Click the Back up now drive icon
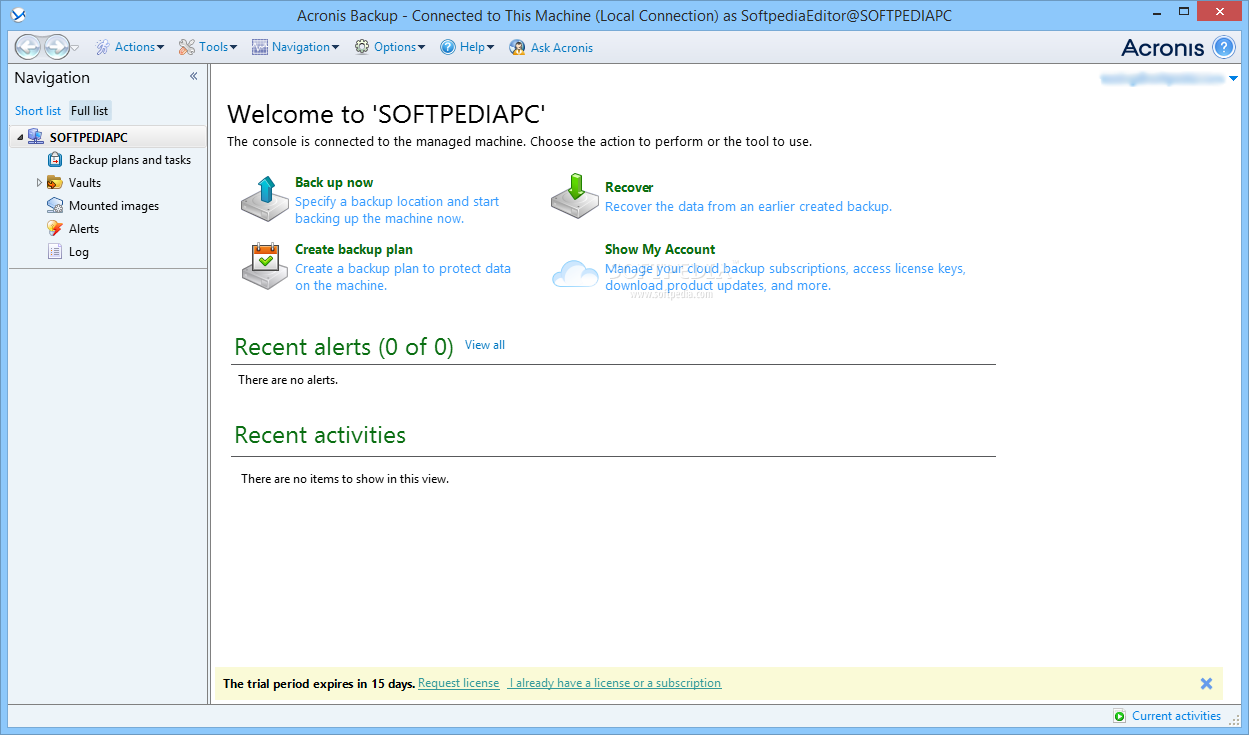The image size is (1249, 735). pos(265,199)
